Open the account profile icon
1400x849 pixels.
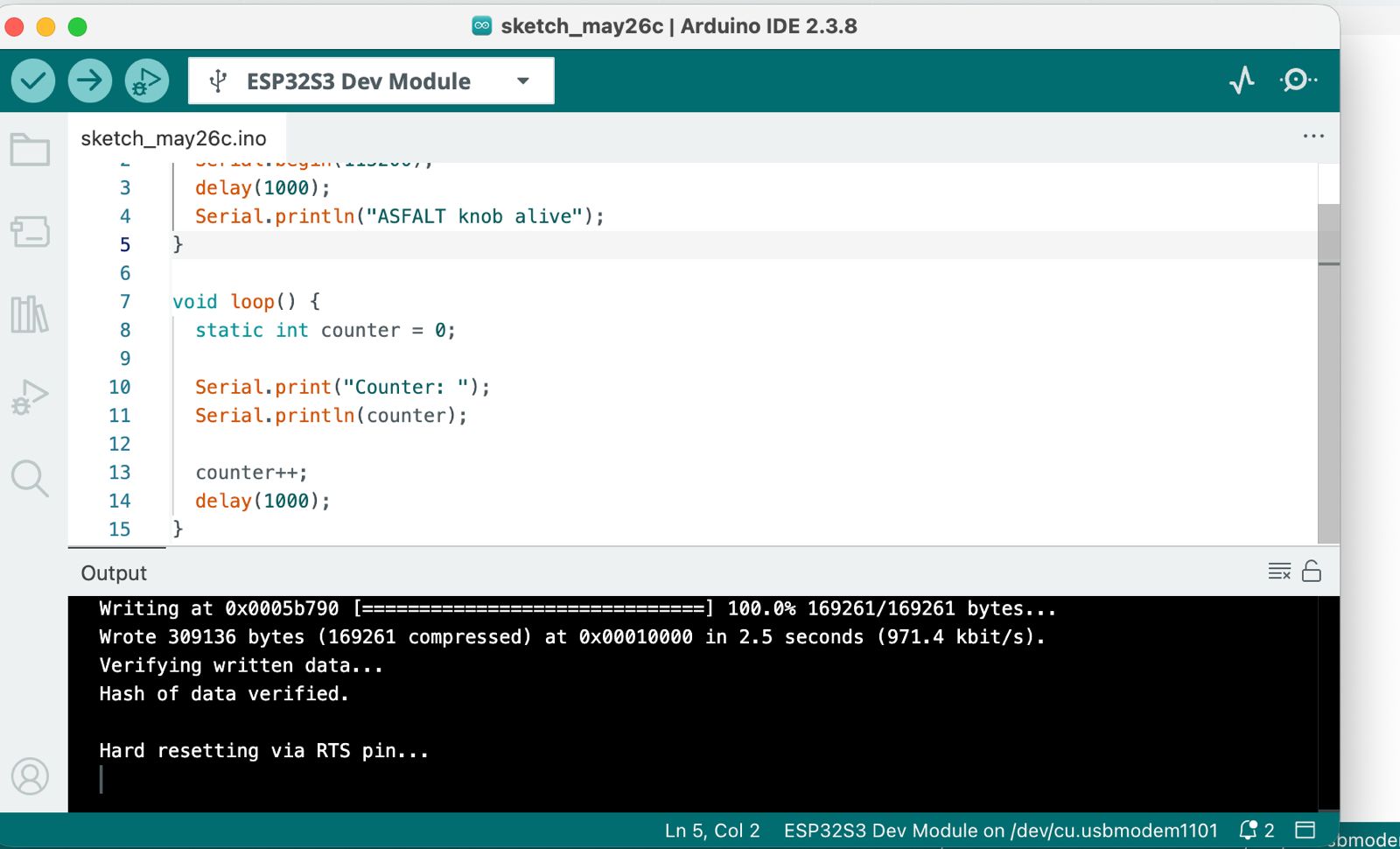[30, 776]
